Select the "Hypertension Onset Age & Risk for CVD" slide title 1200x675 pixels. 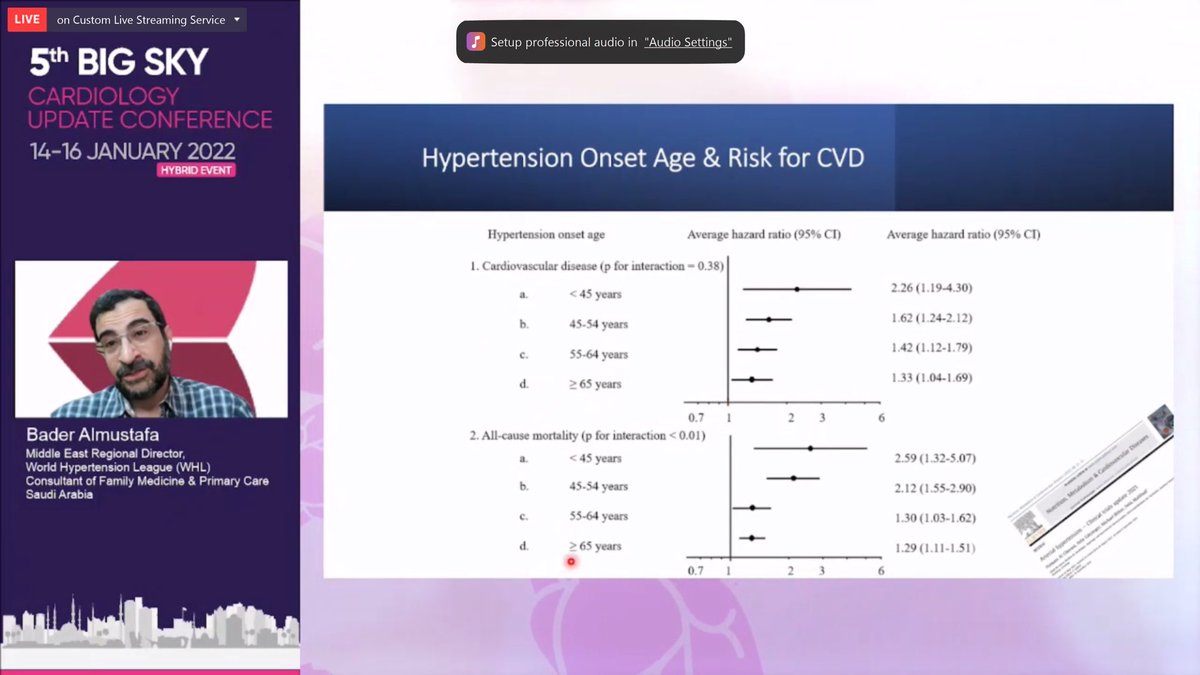(x=643, y=158)
